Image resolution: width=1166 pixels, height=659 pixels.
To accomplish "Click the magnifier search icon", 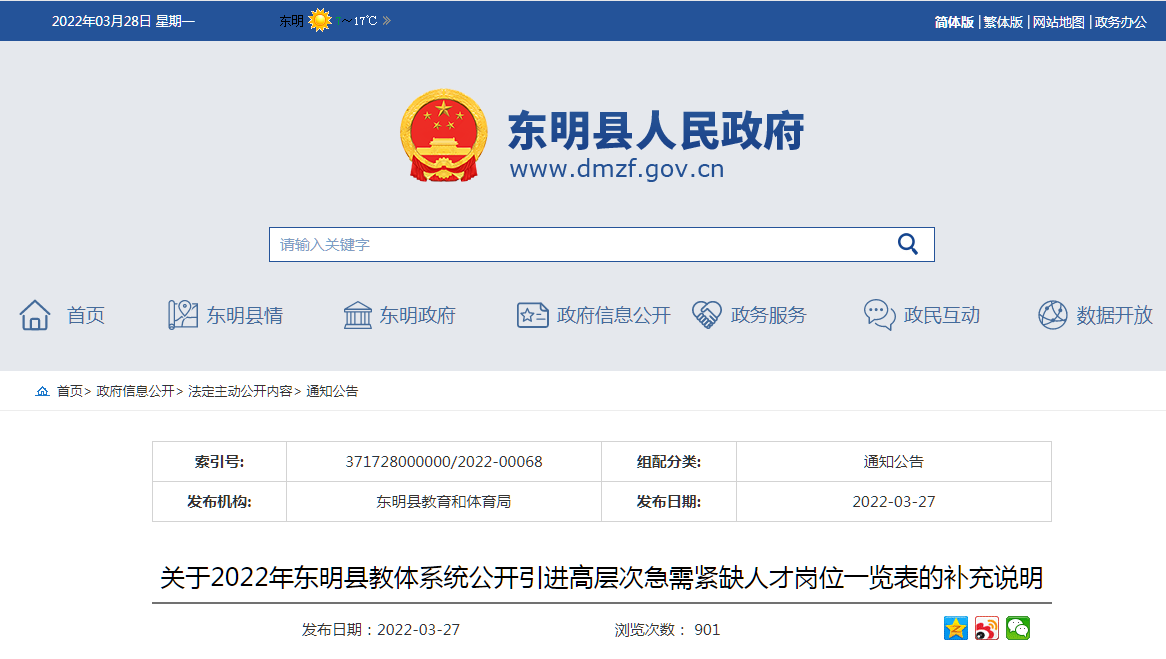I will (908, 244).
